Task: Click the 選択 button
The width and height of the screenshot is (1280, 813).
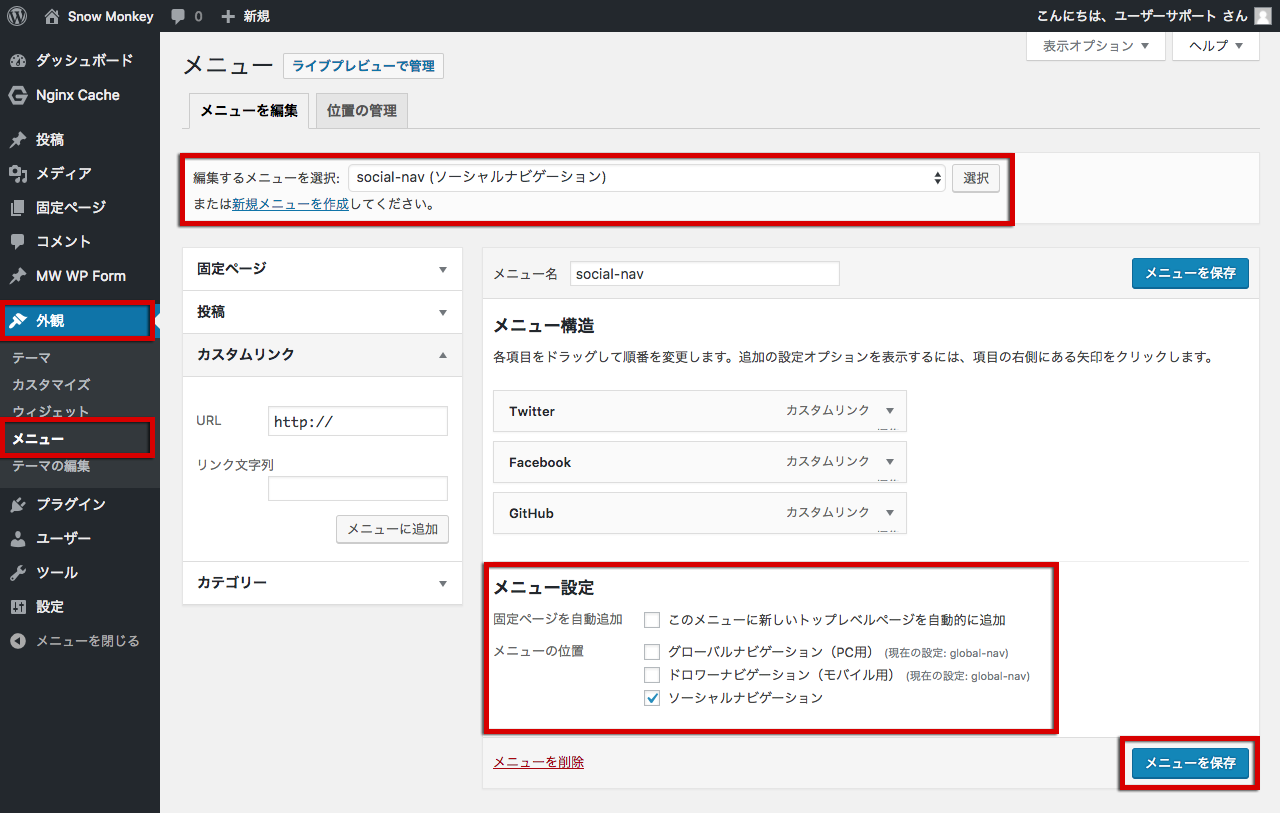Action: 975,178
